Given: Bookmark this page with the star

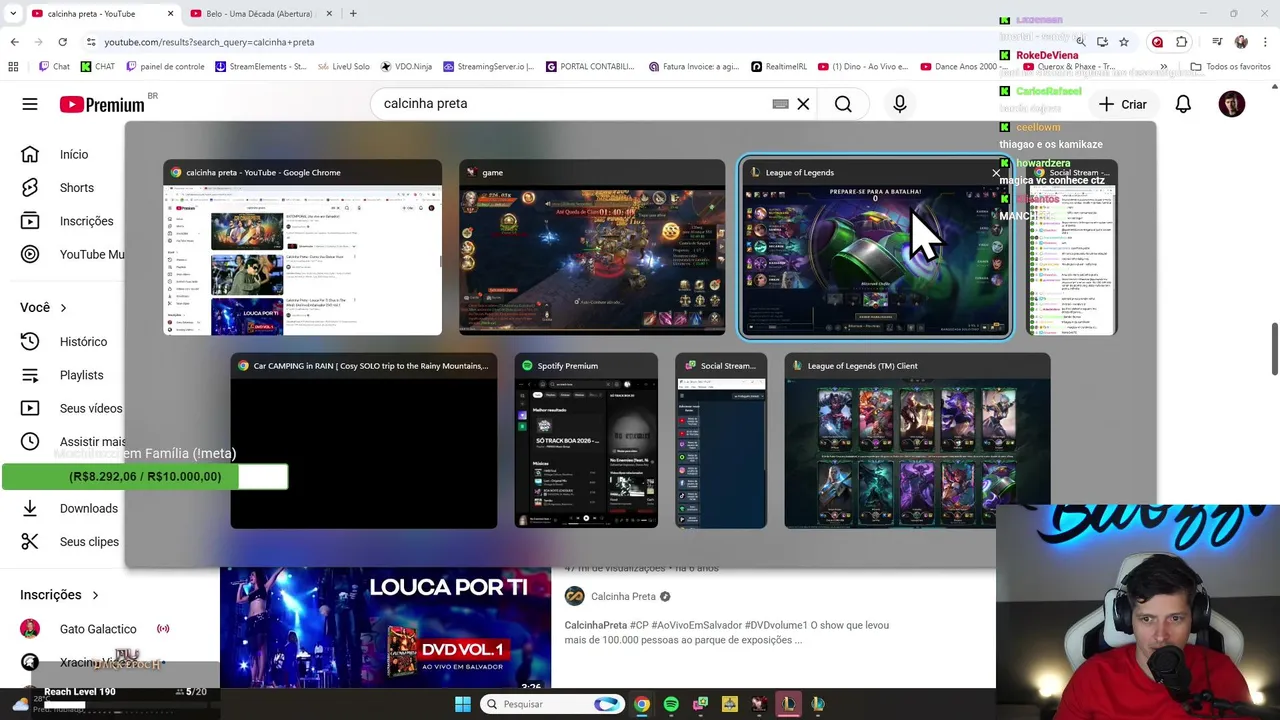Looking at the screenshot, I should (x=1124, y=42).
